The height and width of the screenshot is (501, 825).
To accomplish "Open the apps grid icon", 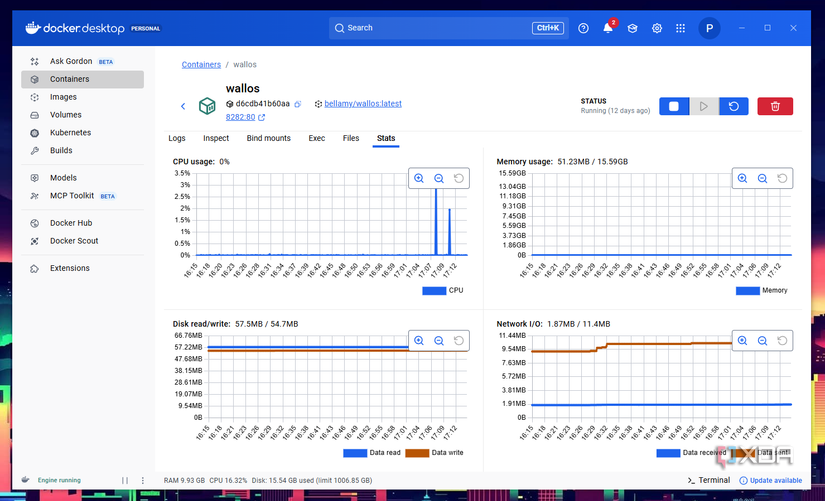I will [x=680, y=28].
